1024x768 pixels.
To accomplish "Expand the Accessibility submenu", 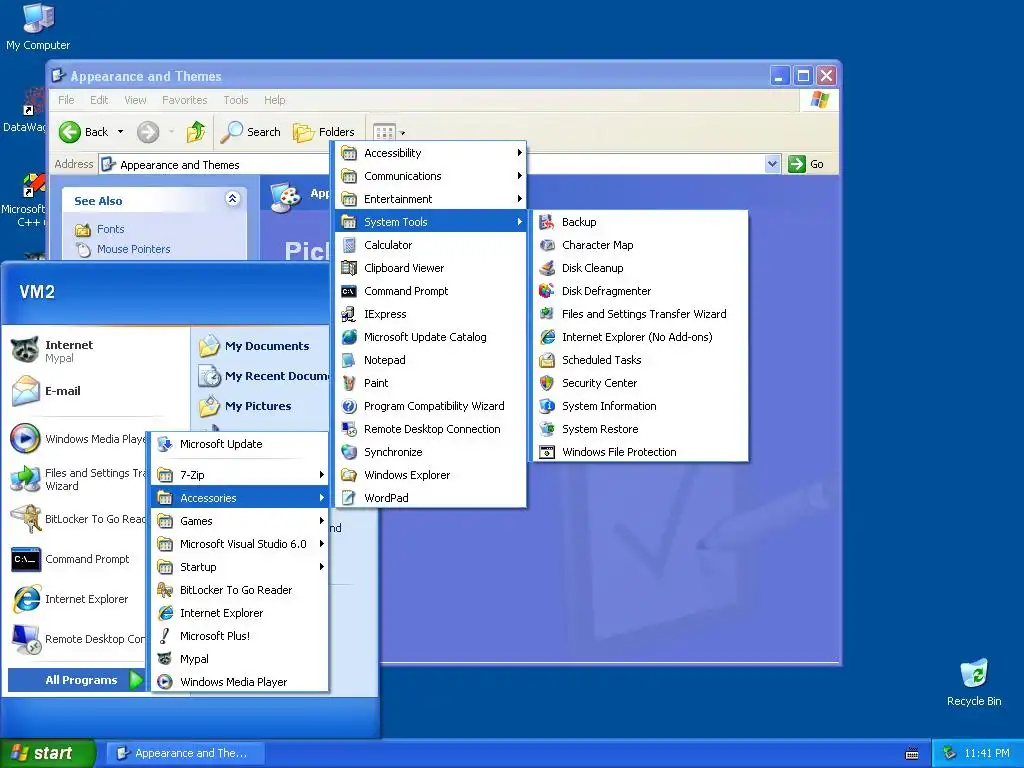I will pos(431,153).
